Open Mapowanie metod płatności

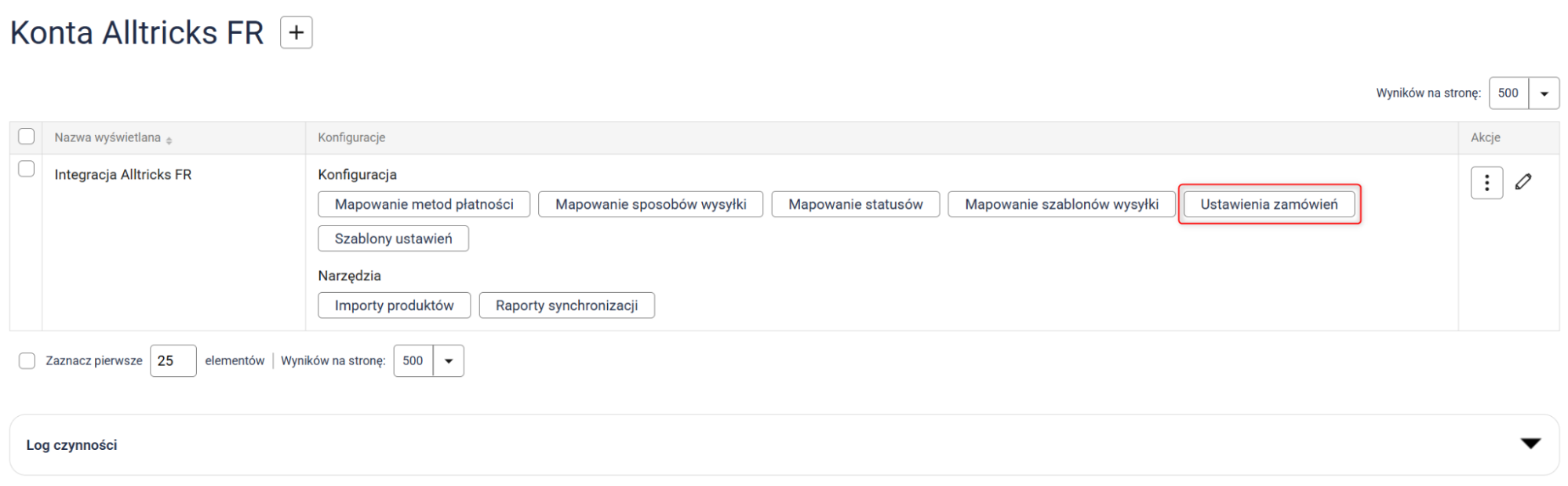click(x=424, y=204)
